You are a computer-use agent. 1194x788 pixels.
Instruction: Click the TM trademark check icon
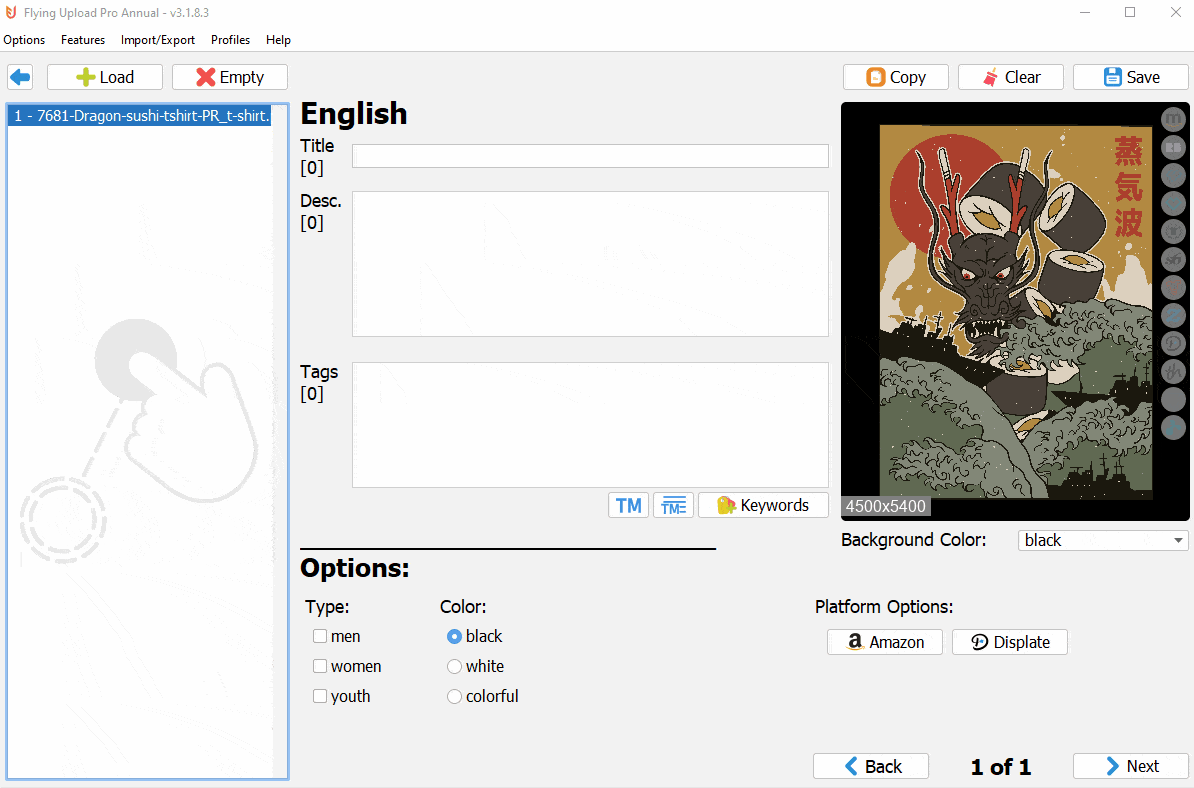click(628, 506)
